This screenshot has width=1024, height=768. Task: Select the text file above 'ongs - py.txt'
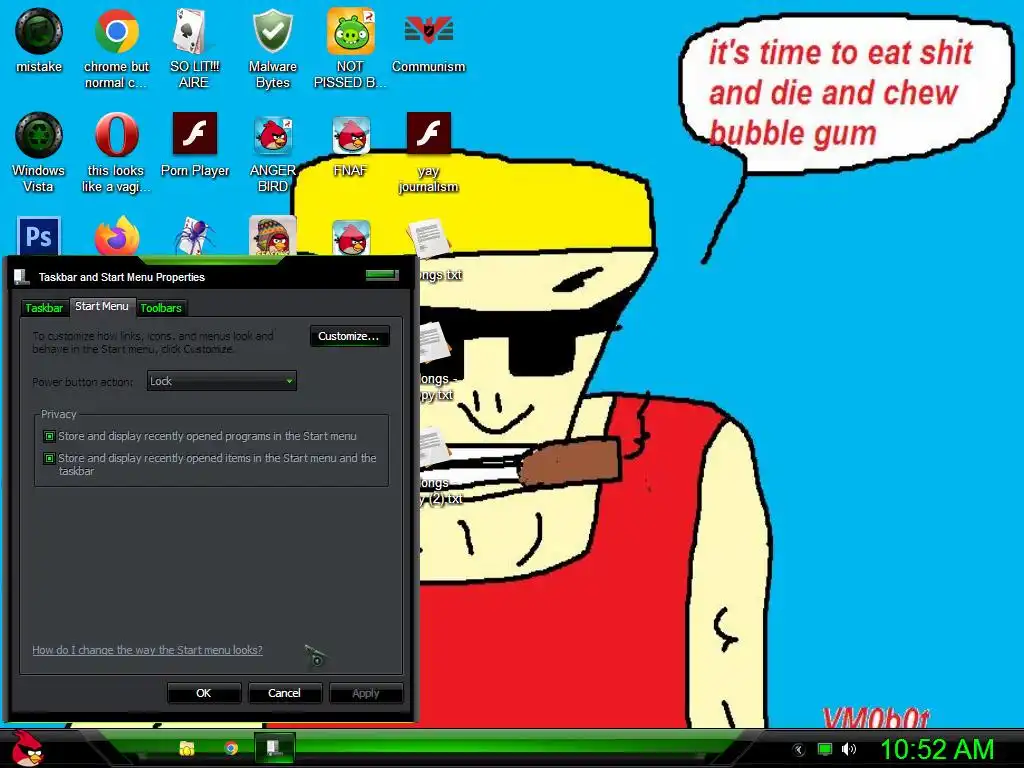tap(433, 343)
